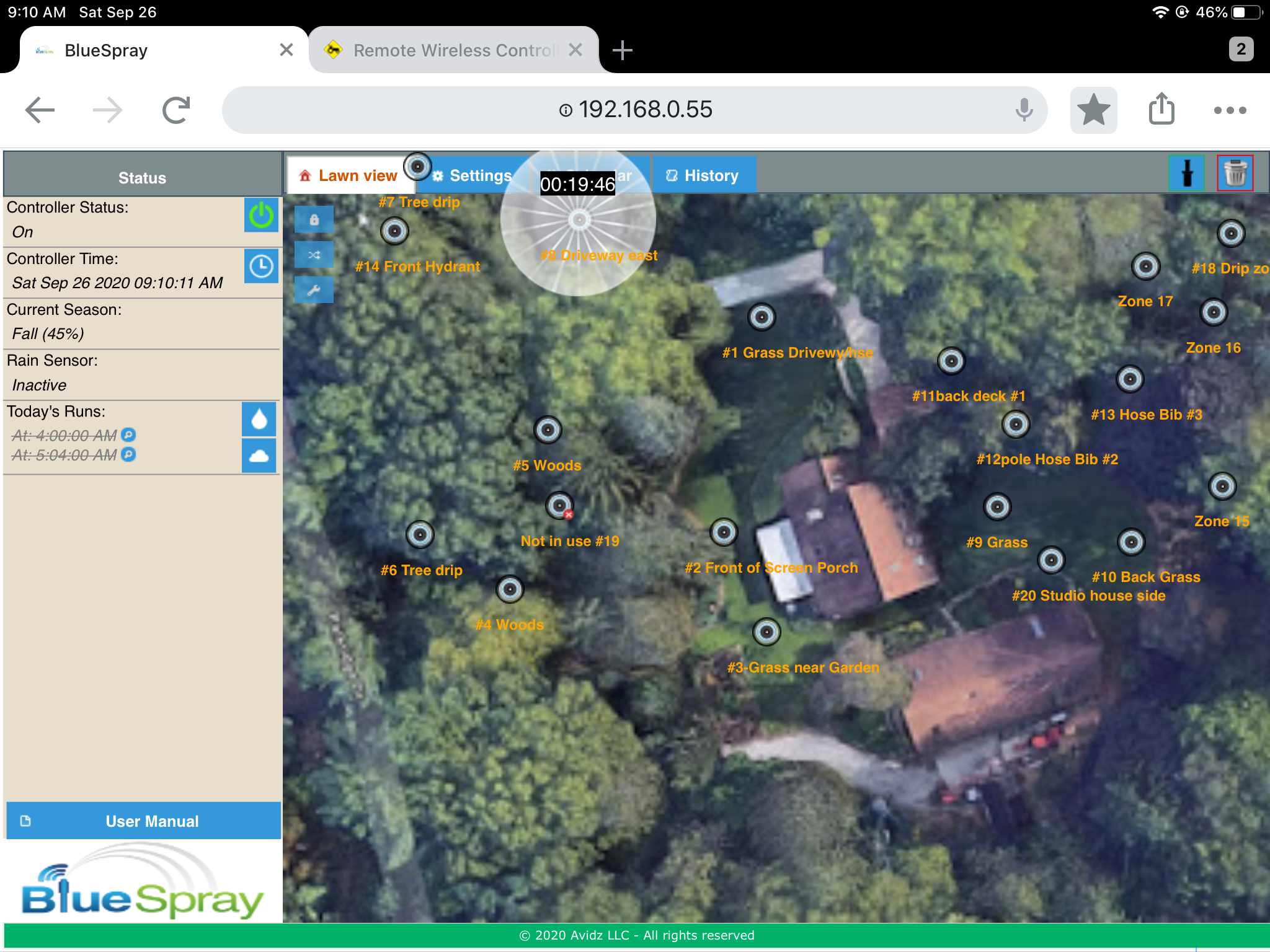Open the browser share icon

tap(1161, 108)
